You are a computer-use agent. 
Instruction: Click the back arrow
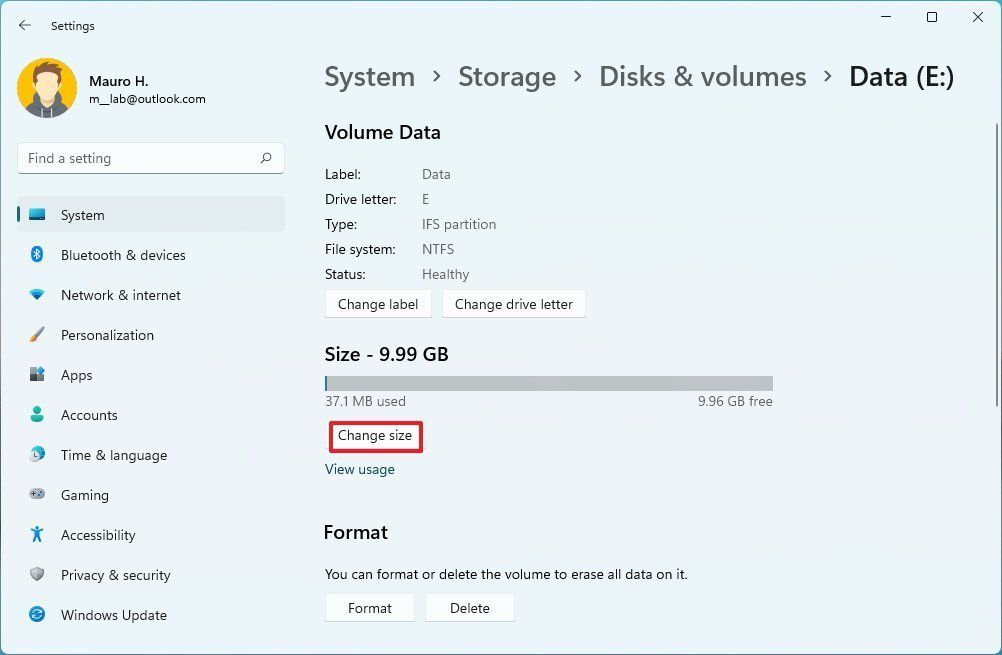coord(24,25)
